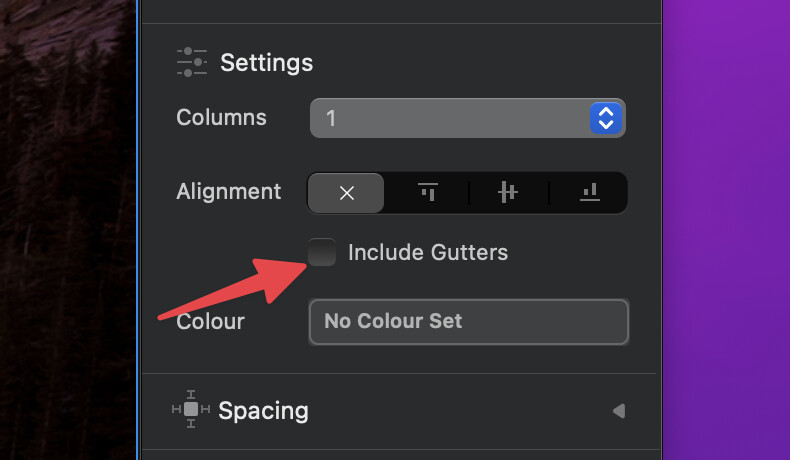Choose the middle alignment icon

[508, 193]
